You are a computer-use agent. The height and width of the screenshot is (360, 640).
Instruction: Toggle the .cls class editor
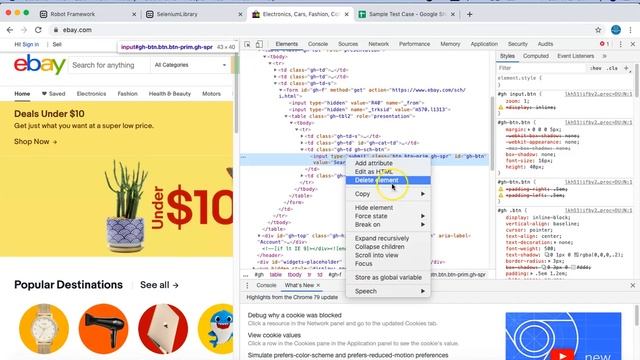tap(612, 68)
